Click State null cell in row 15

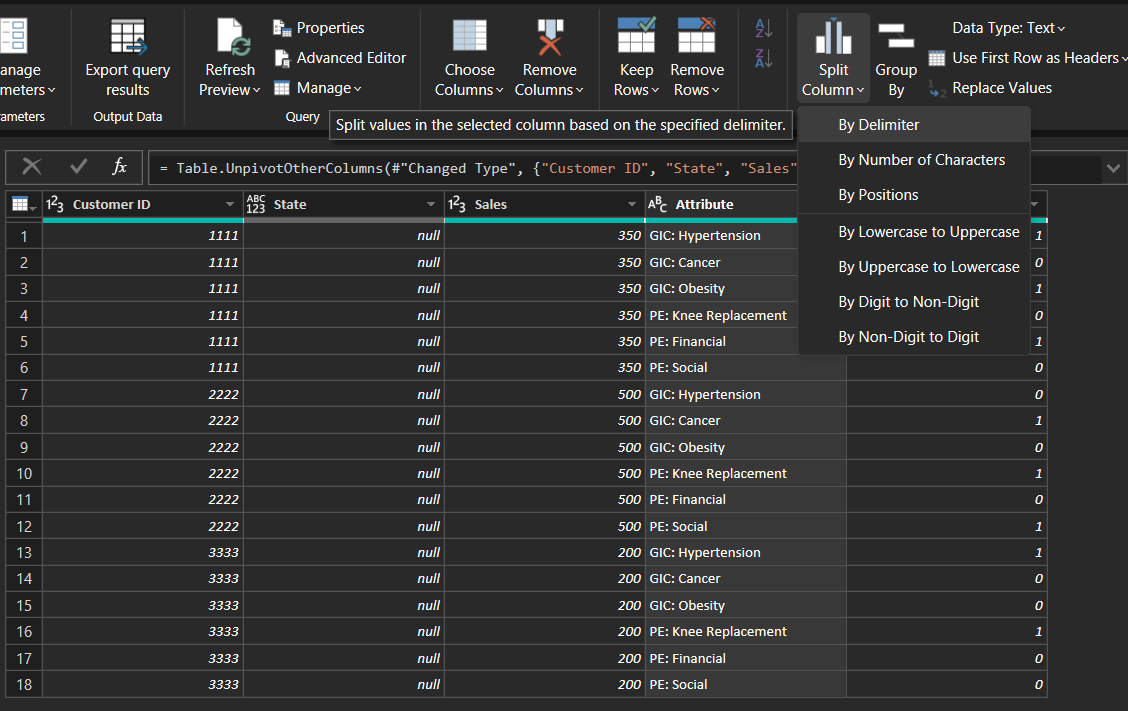click(344, 605)
